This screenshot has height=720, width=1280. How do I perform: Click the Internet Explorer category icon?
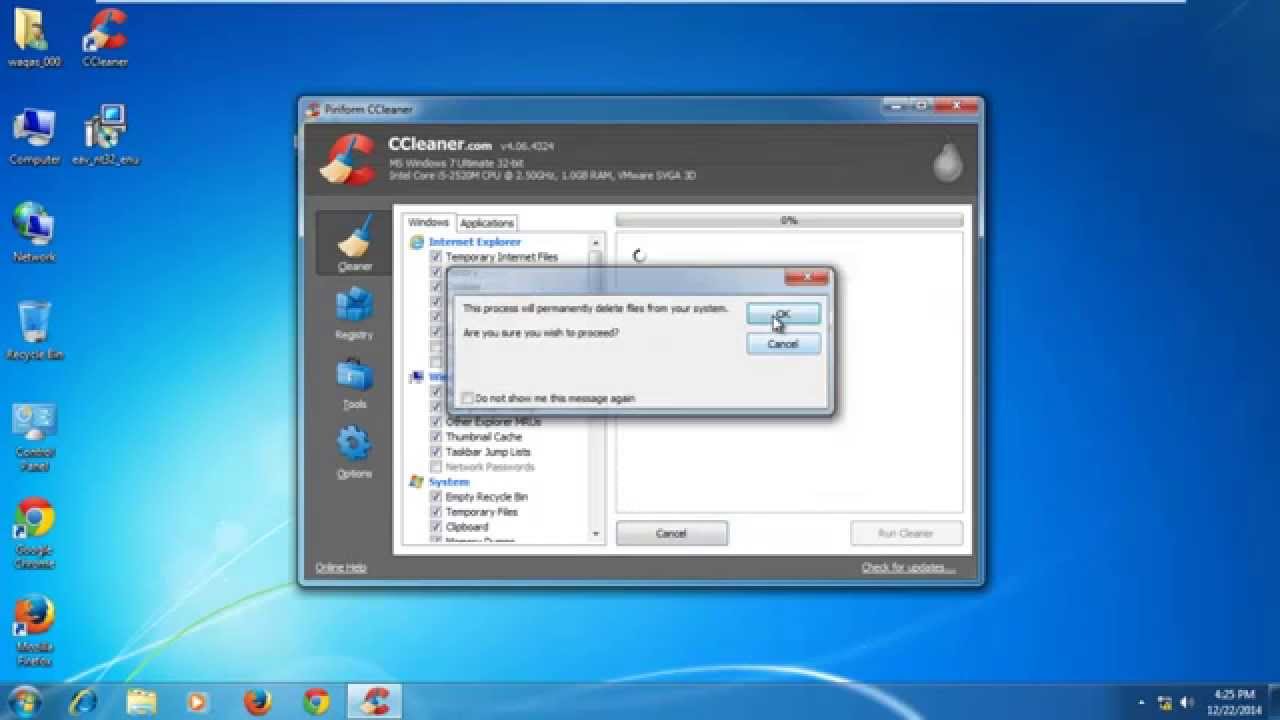click(x=417, y=242)
